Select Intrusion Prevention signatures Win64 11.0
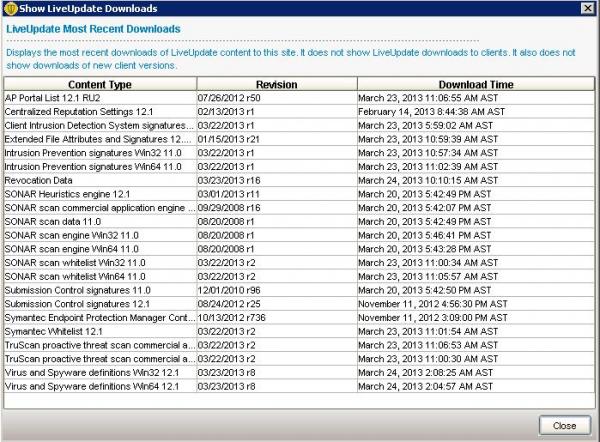 299,167
